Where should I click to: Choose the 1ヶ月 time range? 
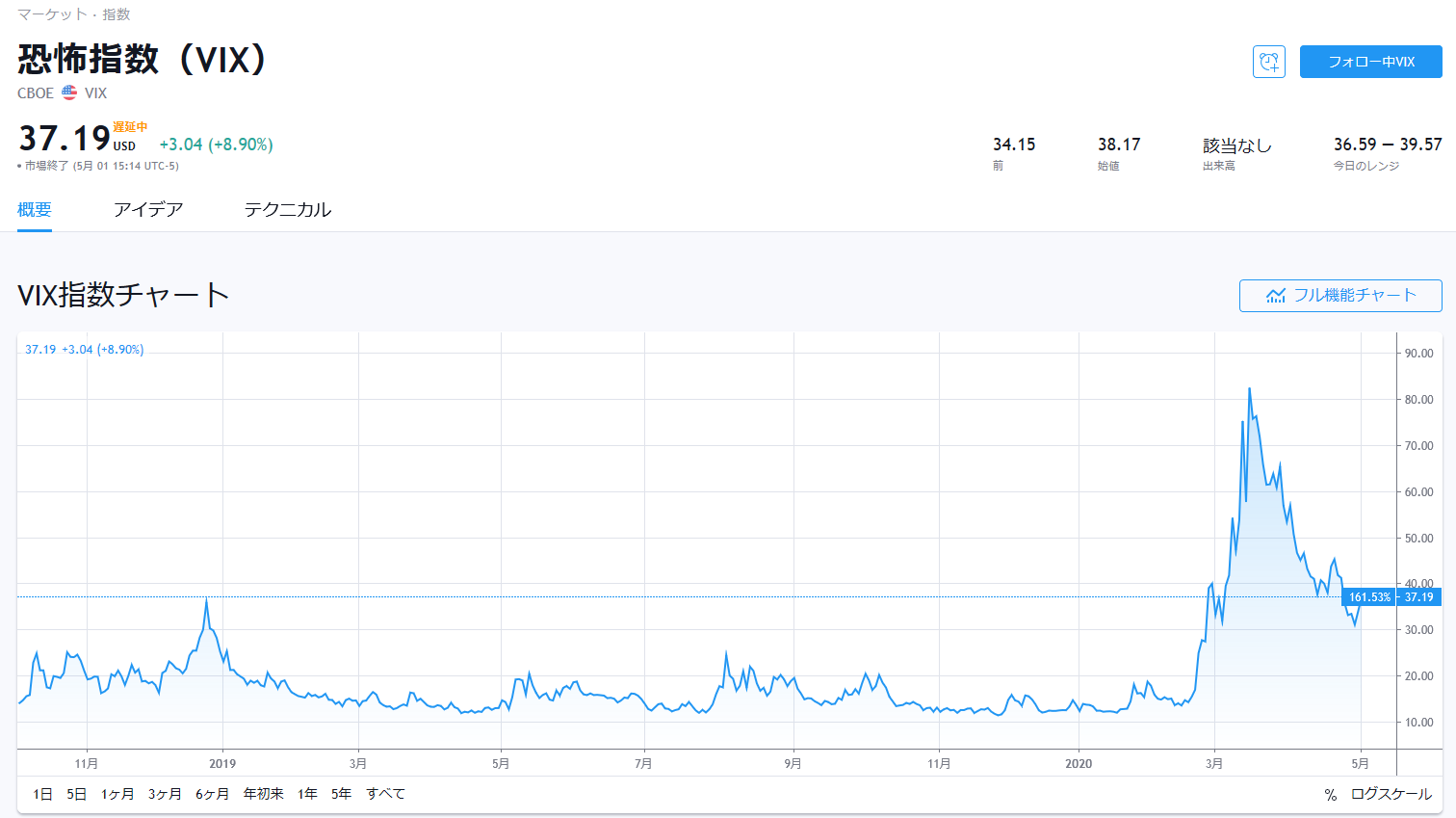[117, 794]
